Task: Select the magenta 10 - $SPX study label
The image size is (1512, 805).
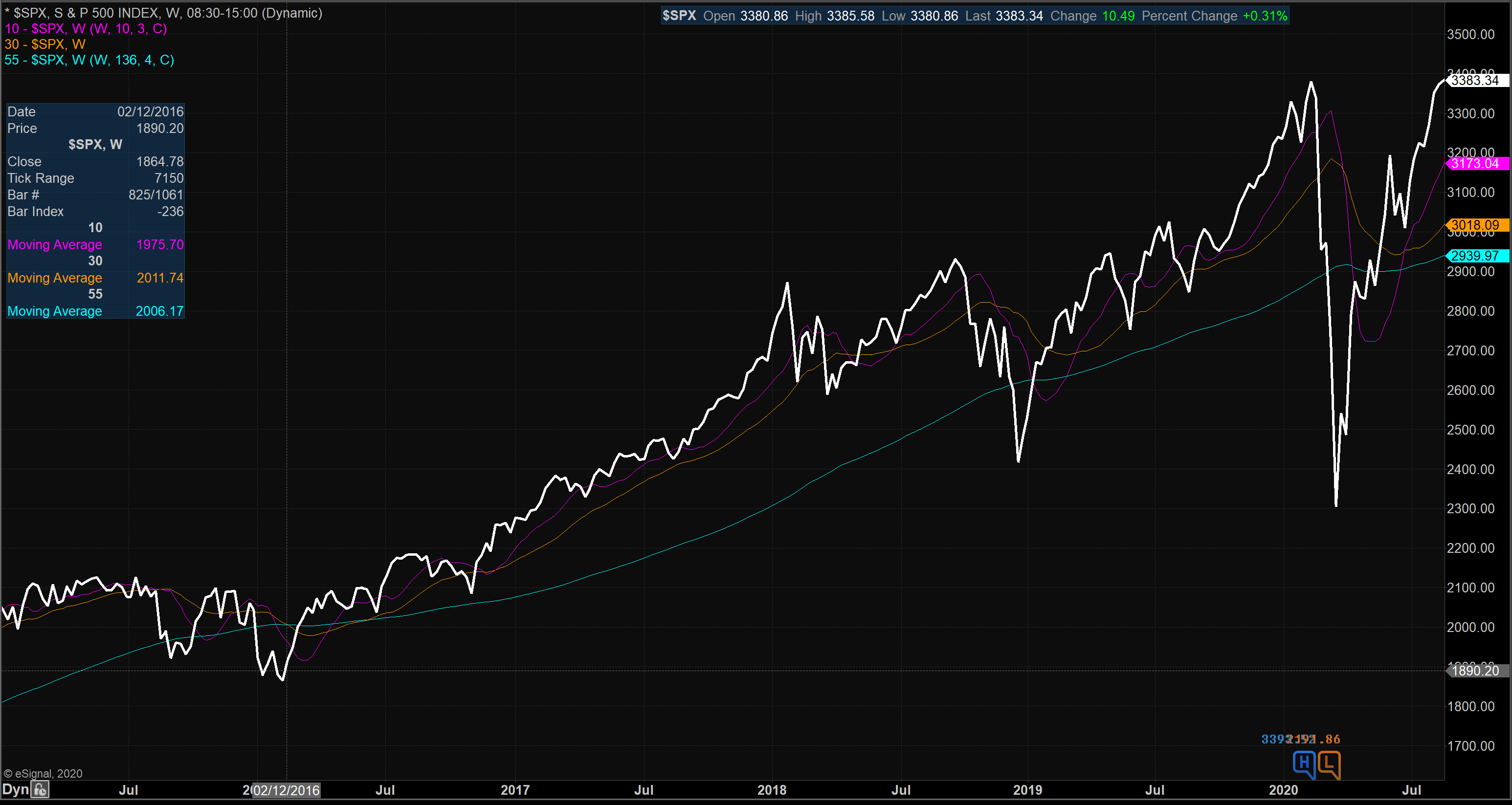Action: [x=86, y=29]
